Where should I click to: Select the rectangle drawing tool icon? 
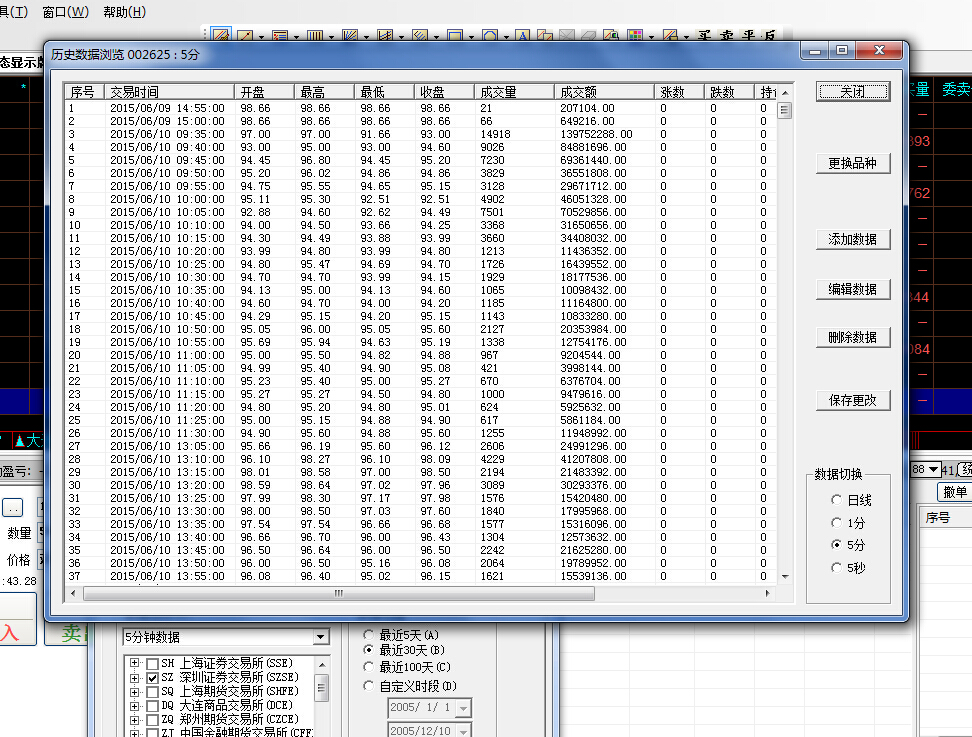tap(454, 36)
